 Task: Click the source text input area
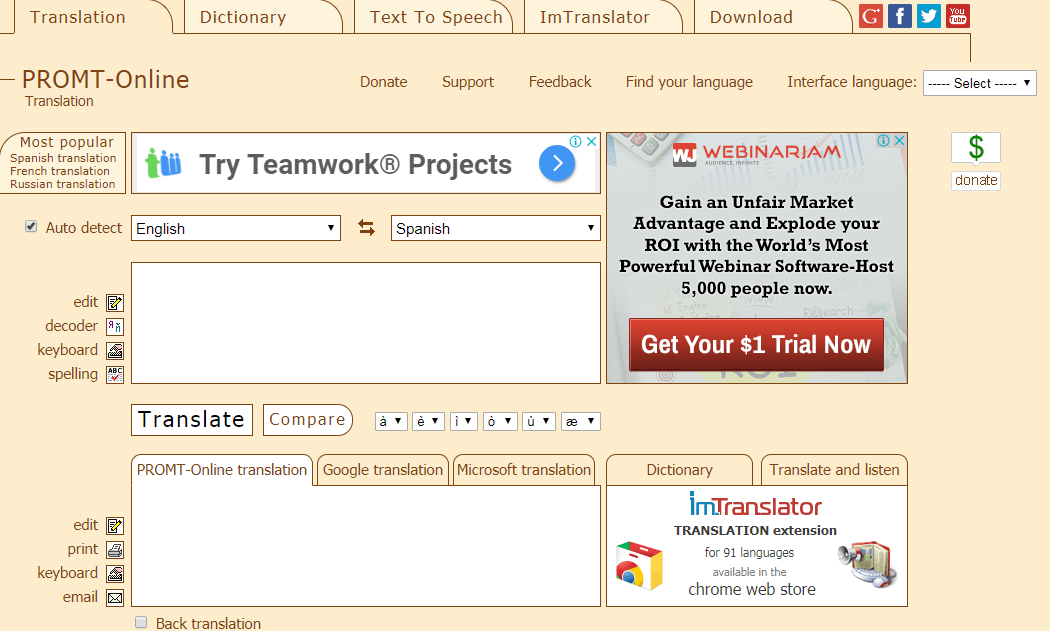366,323
